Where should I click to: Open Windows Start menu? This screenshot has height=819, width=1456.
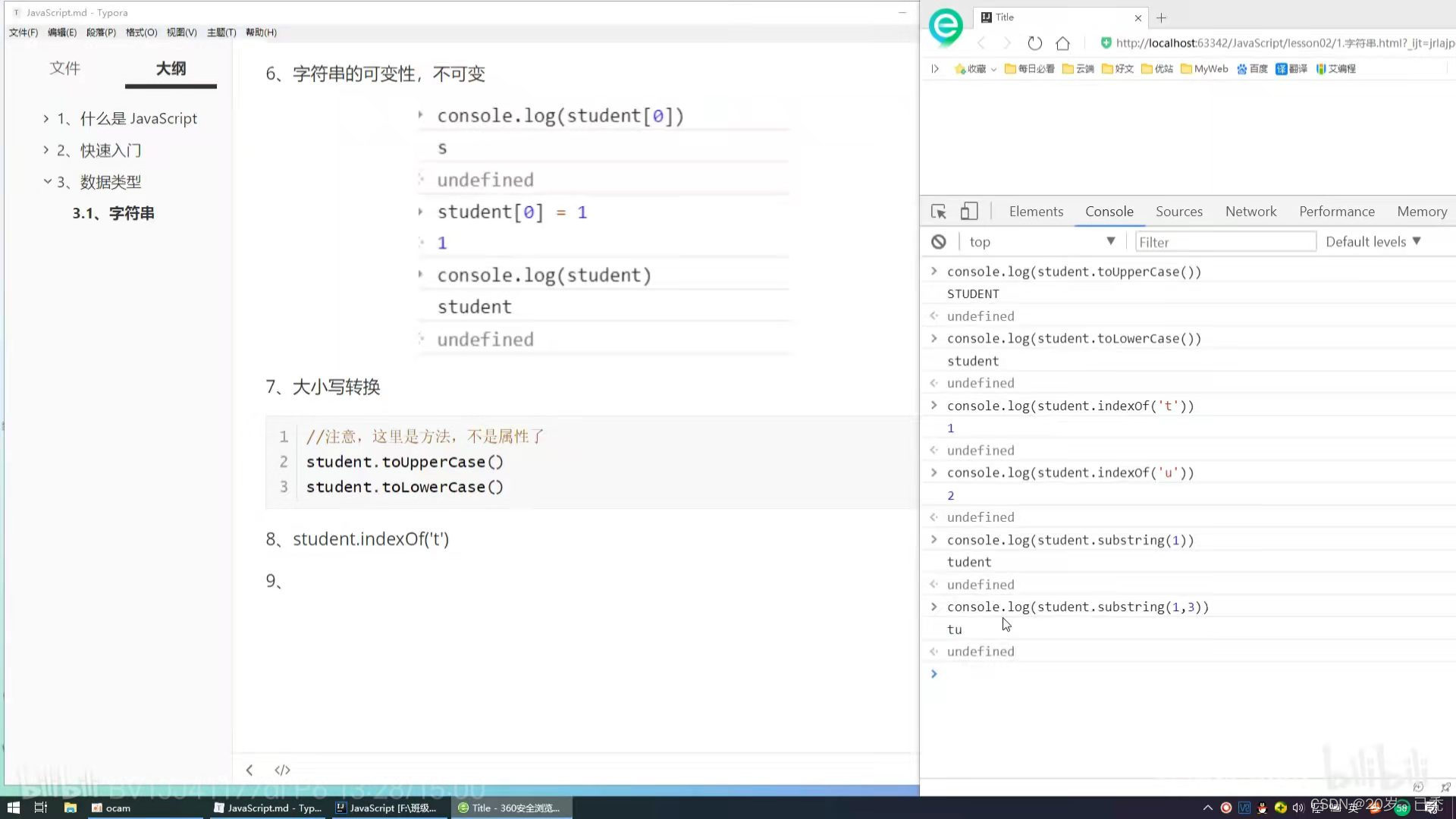pos(13,808)
